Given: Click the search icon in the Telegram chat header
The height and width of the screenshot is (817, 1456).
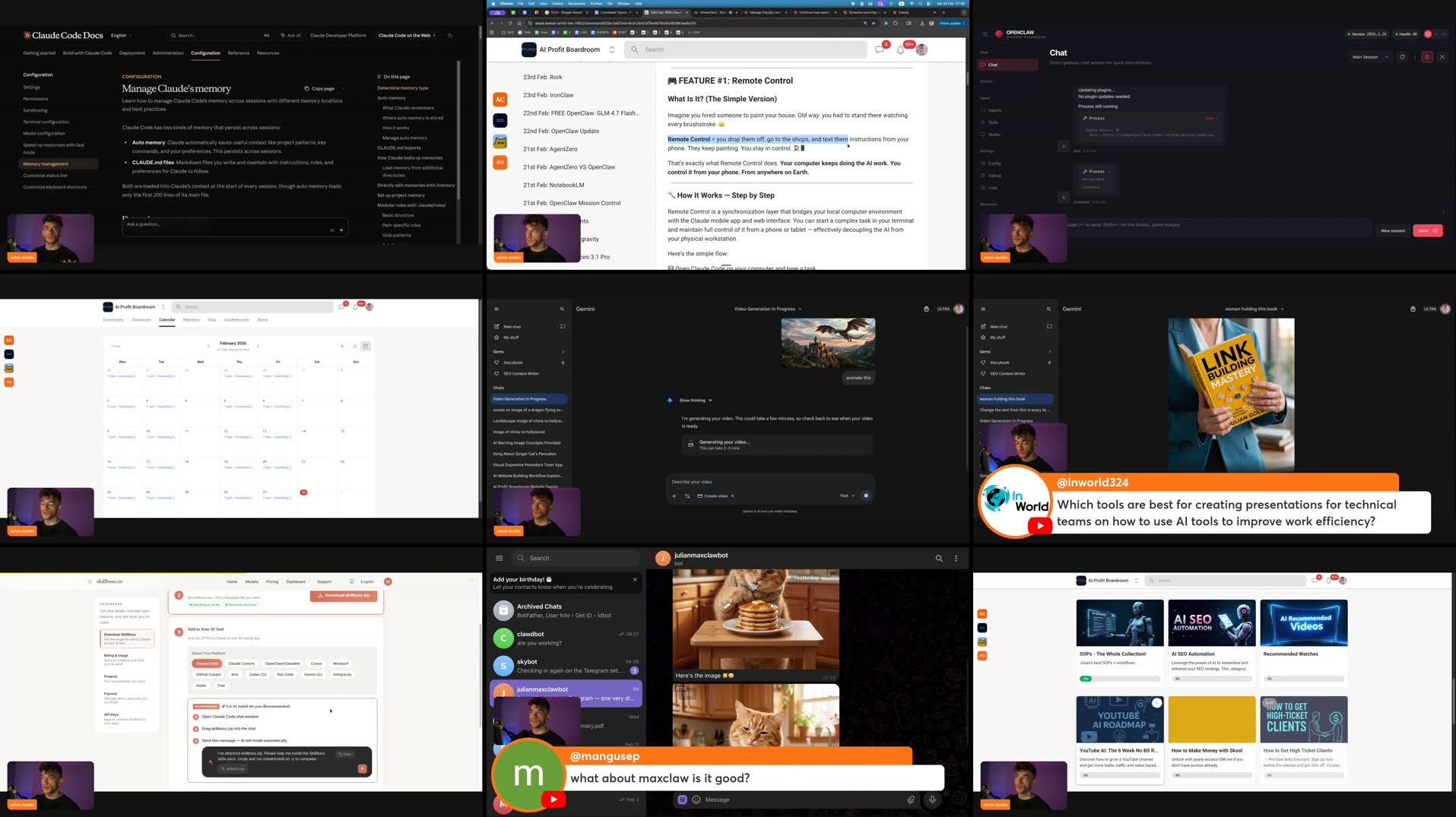Looking at the screenshot, I should pyautogui.click(x=939, y=558).
